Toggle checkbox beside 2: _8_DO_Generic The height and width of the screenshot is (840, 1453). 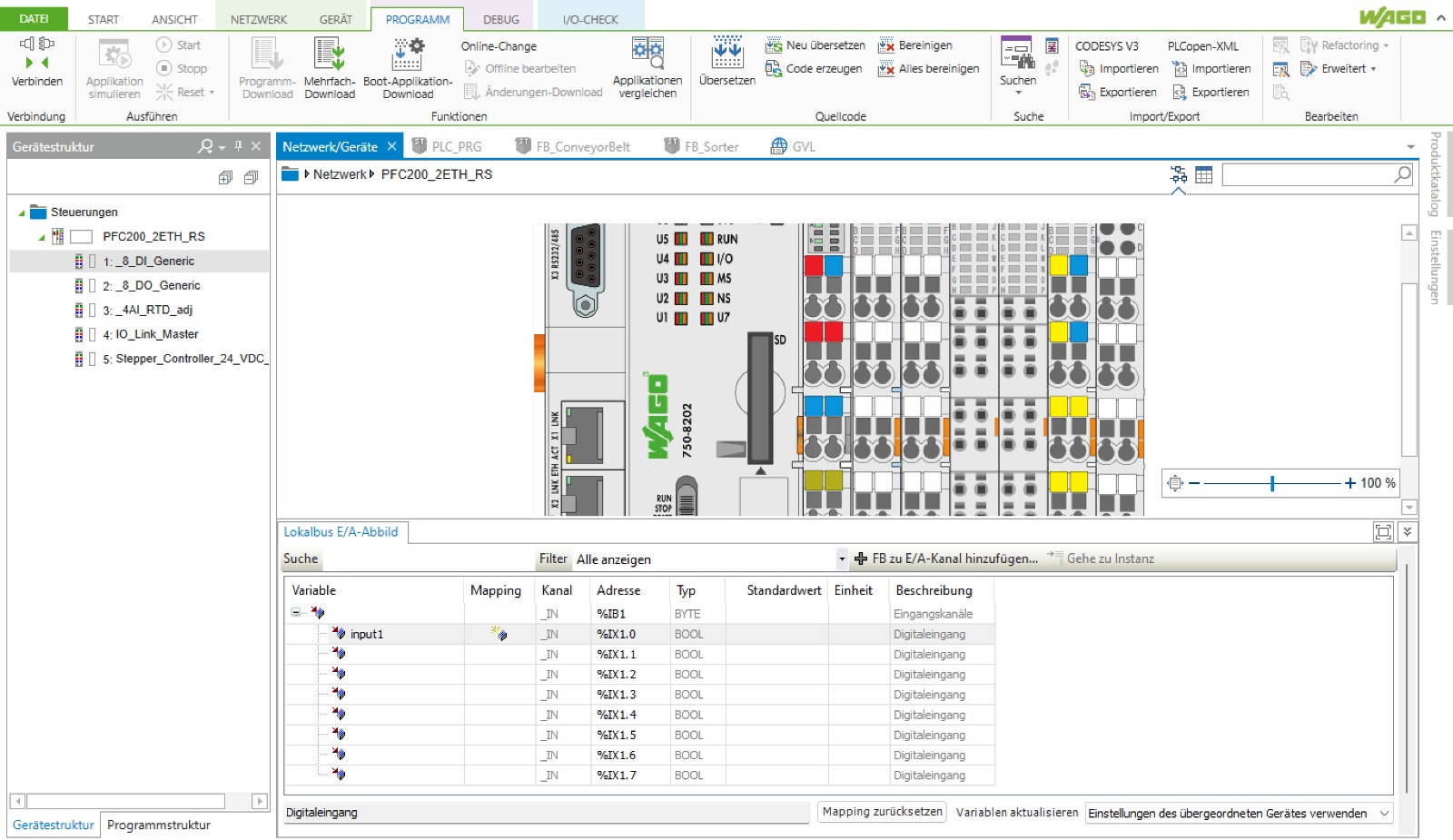[92, 286]
